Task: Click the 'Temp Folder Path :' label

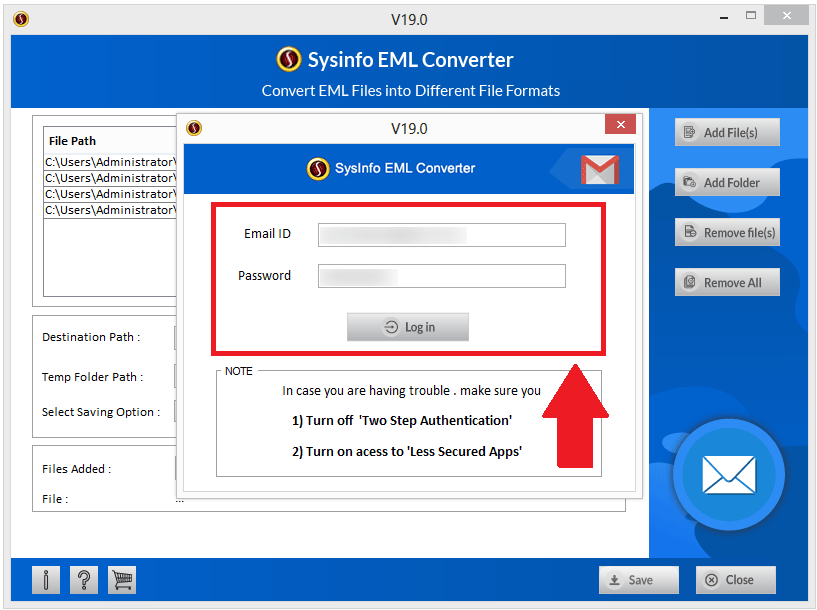Action: pos(93,377)
